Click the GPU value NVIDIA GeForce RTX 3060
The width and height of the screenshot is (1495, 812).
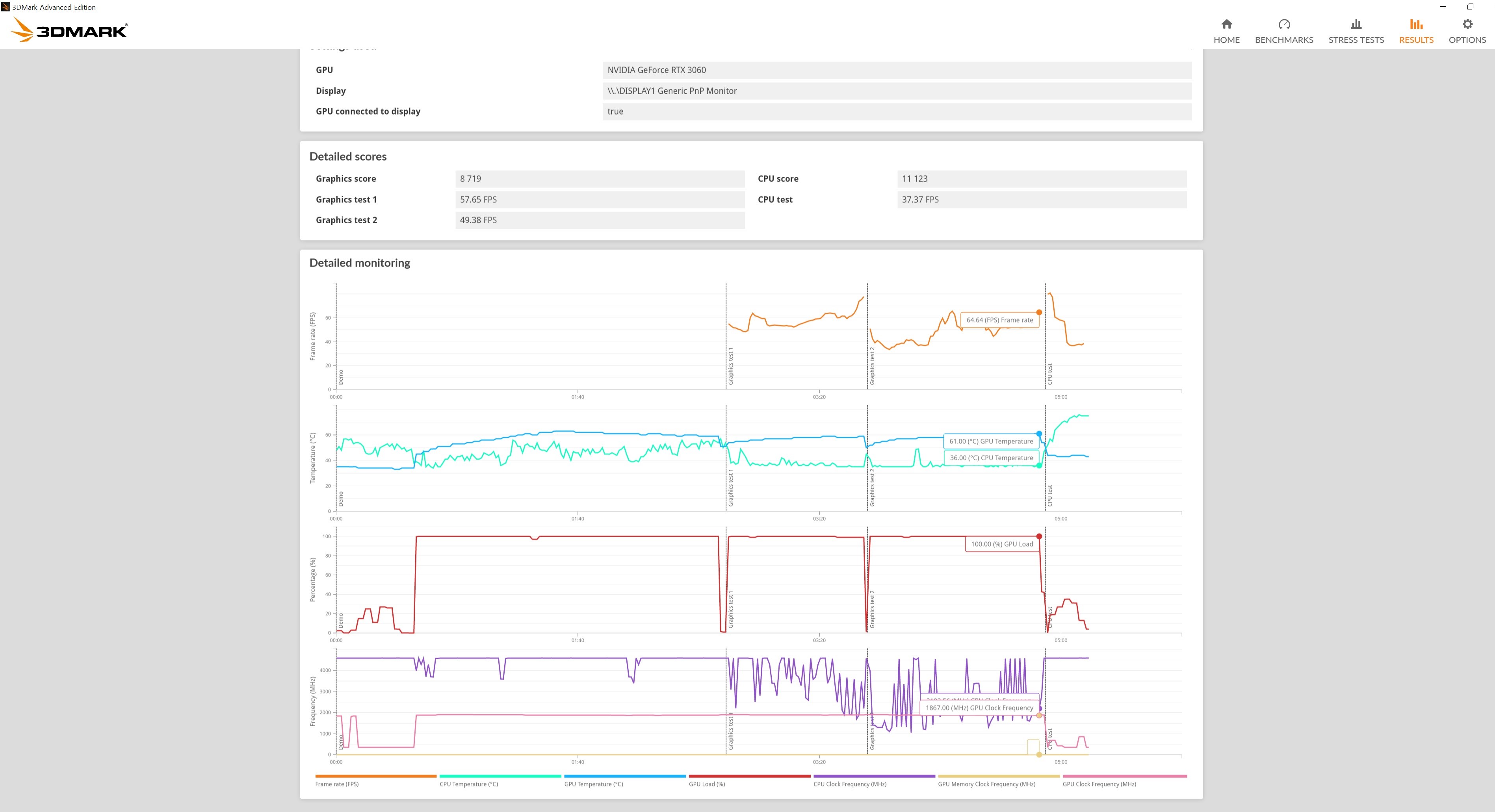897,70
